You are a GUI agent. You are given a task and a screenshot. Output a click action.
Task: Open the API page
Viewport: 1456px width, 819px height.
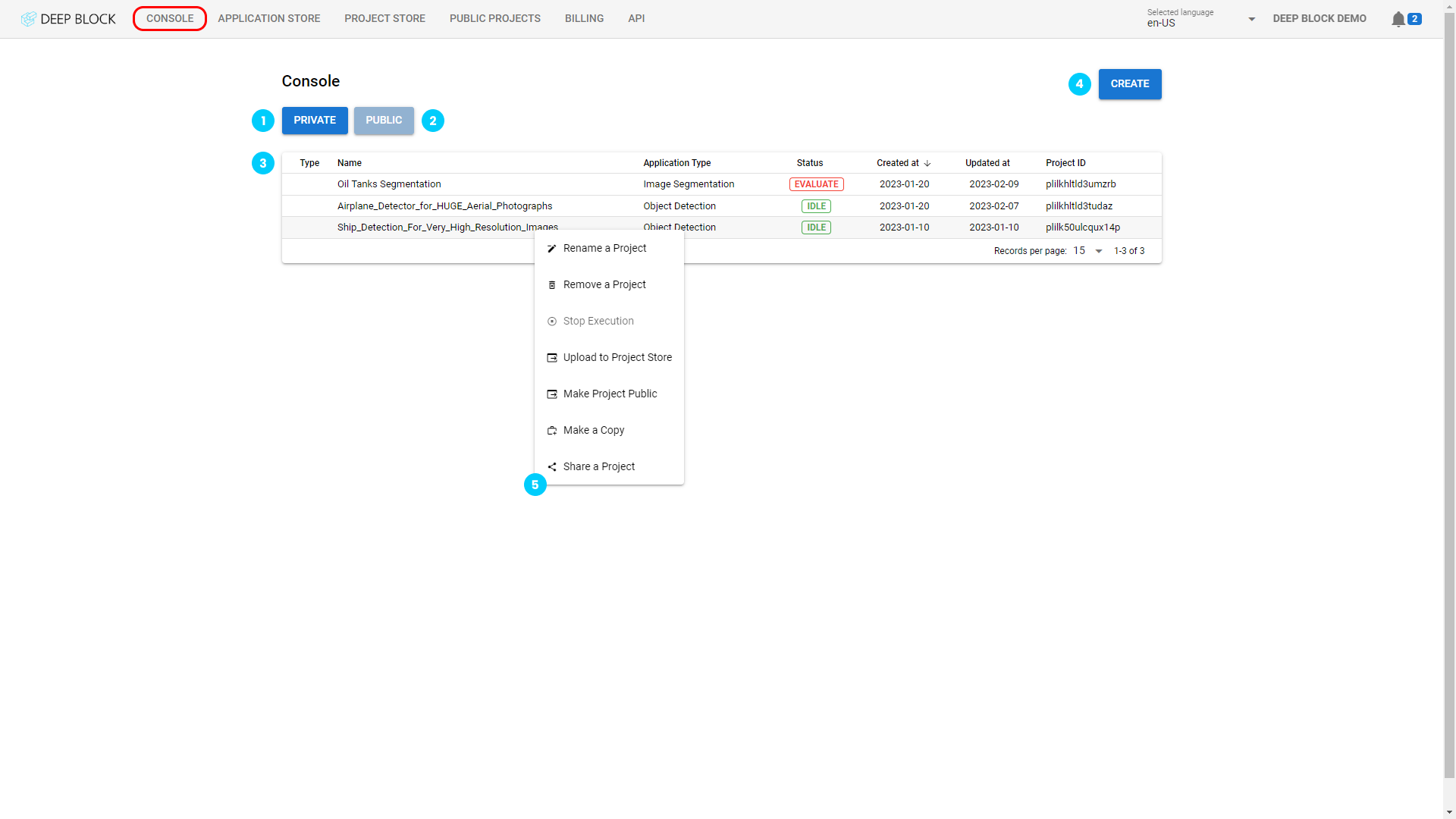(636, 18)
